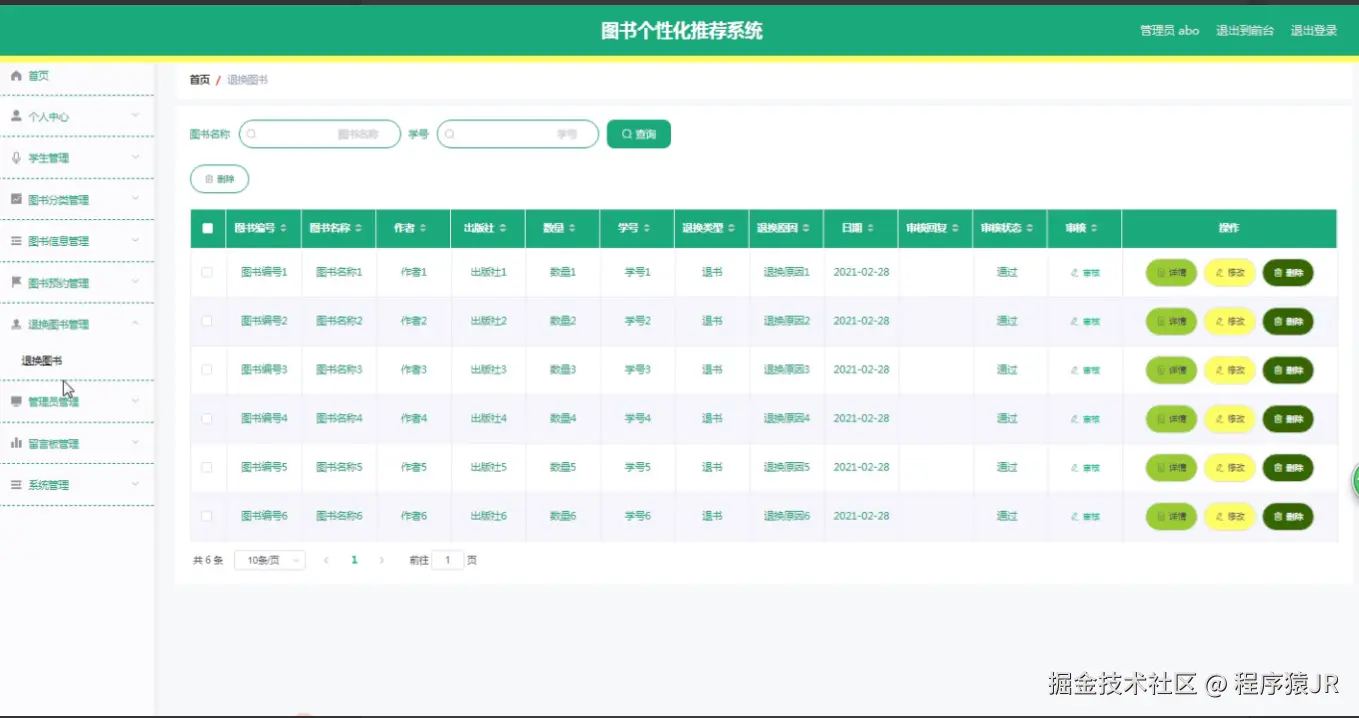
Task: Click the microphone icon next to 学生管理
Action: point(16,158)
